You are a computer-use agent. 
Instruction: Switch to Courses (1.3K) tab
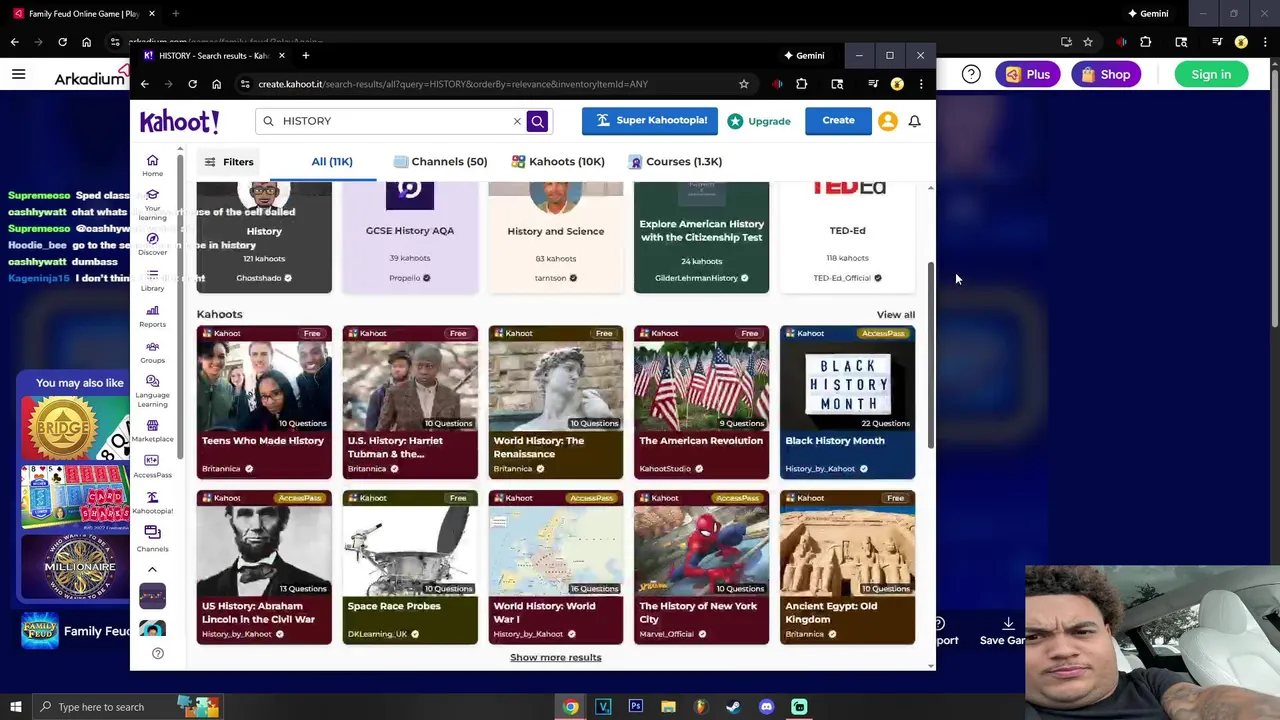coord(675,161)
